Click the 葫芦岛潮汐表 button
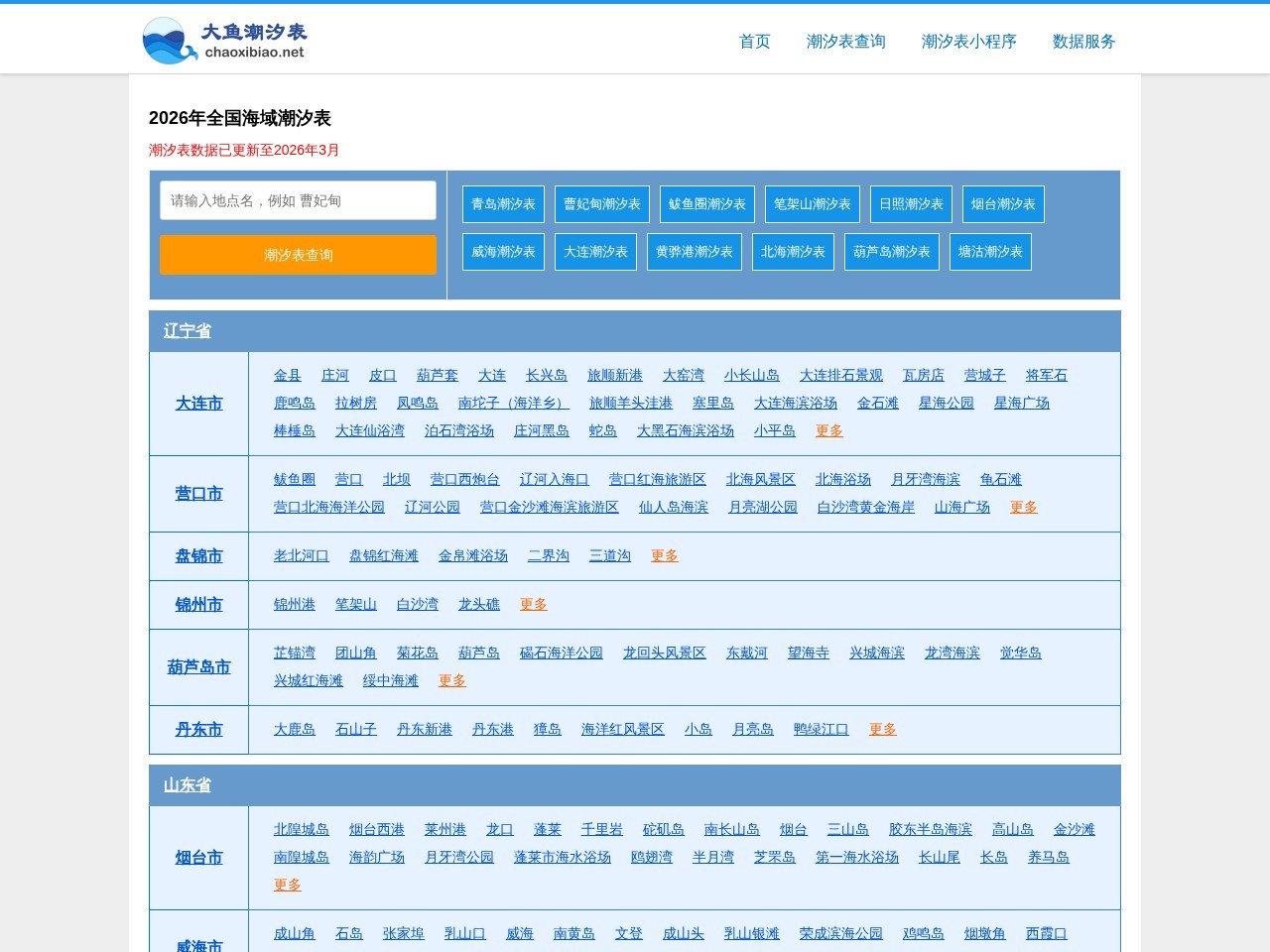Screen dimensions: 1270x952 point(891,252)
